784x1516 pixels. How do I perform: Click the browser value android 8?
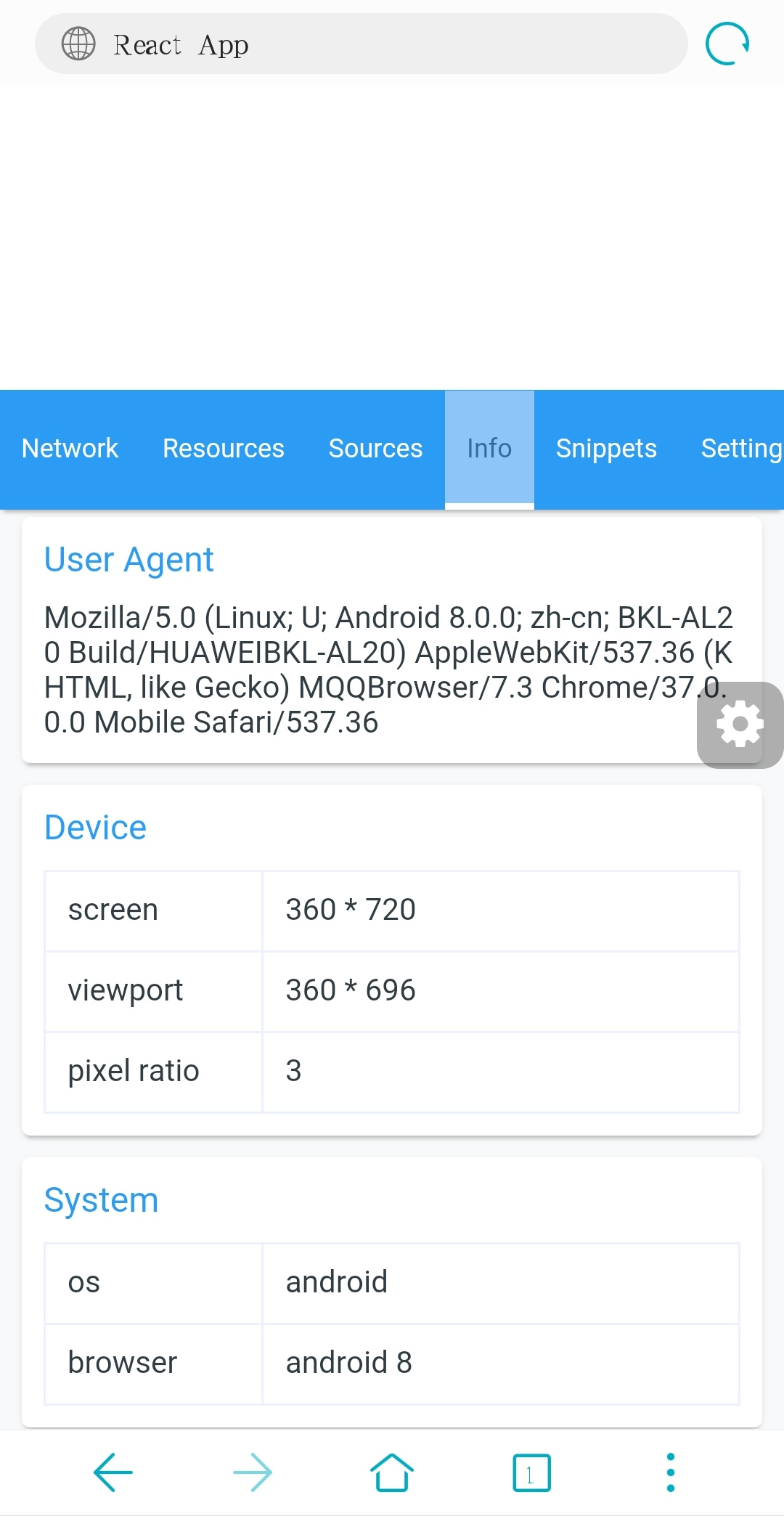pyautogui.click(x=348, y=1363)
